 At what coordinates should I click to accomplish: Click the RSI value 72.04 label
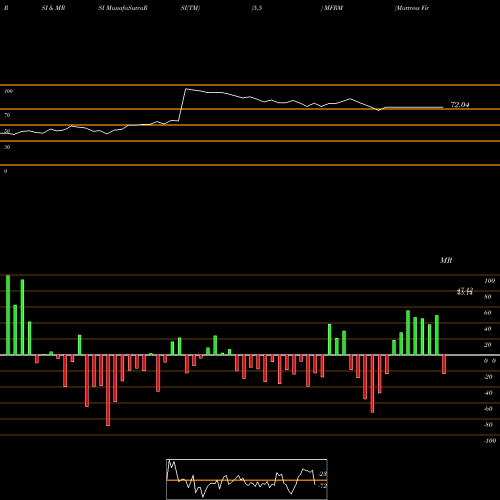[x=460, y=105]
